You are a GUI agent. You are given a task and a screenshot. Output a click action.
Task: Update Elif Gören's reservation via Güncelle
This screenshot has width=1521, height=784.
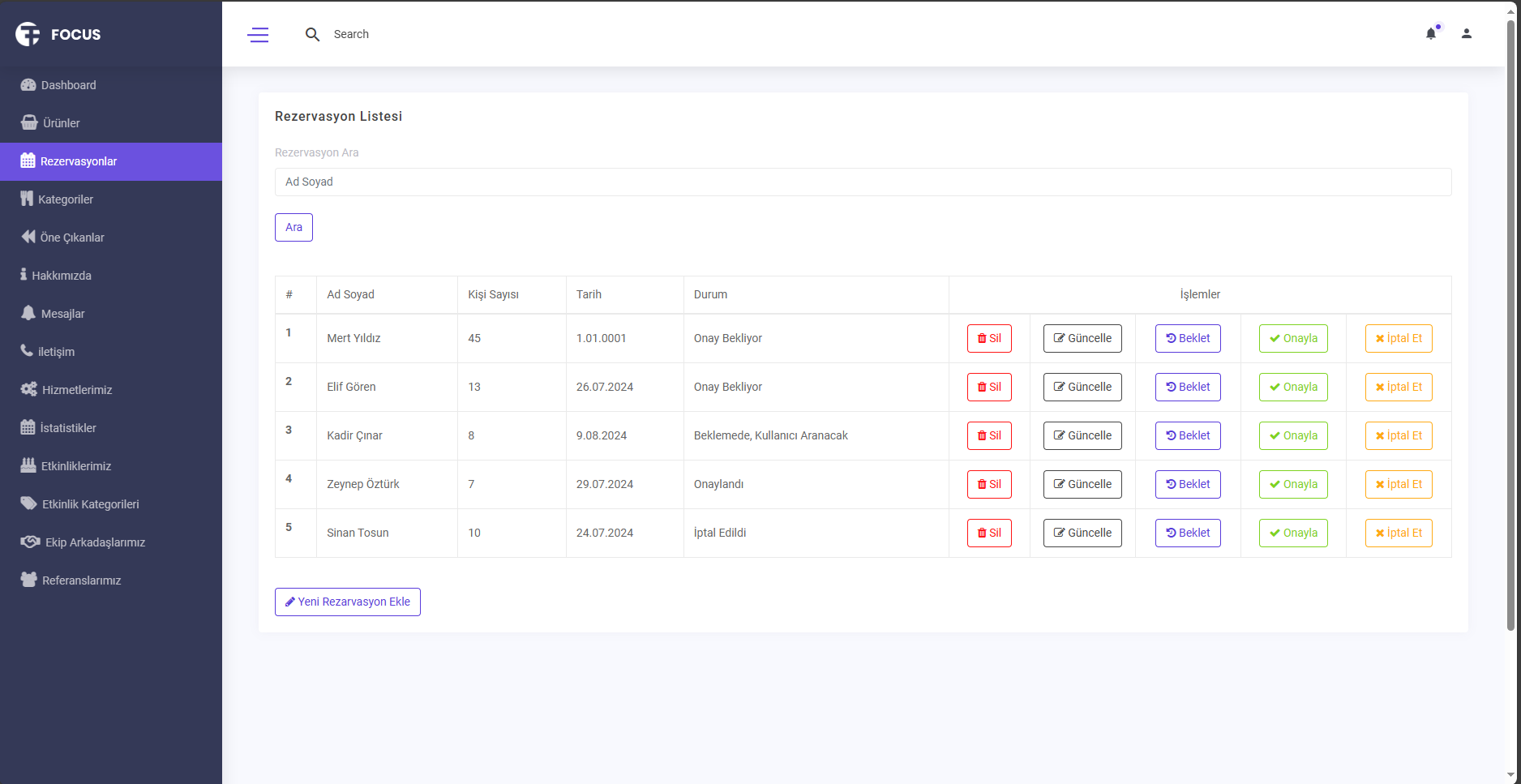click(x=1082, y=388)
